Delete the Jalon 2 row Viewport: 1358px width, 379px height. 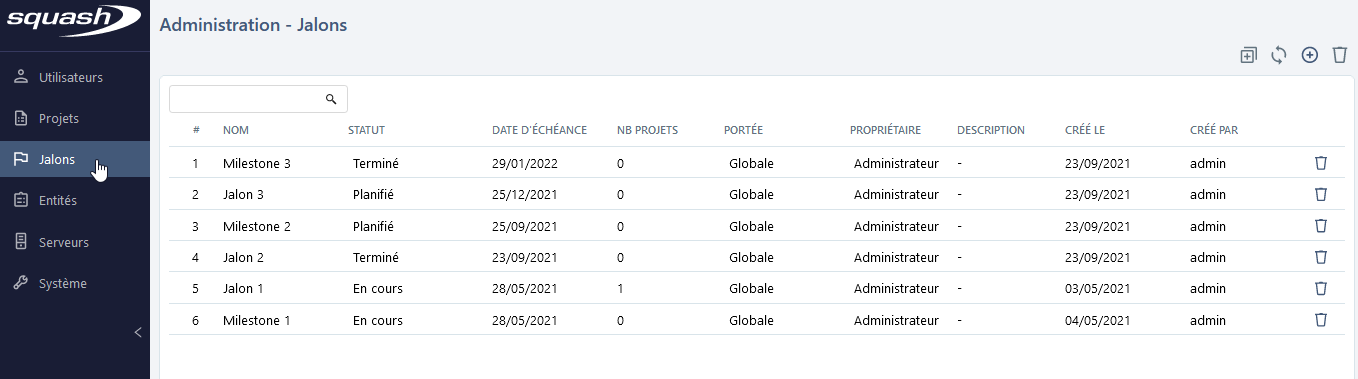(1320, 257)
